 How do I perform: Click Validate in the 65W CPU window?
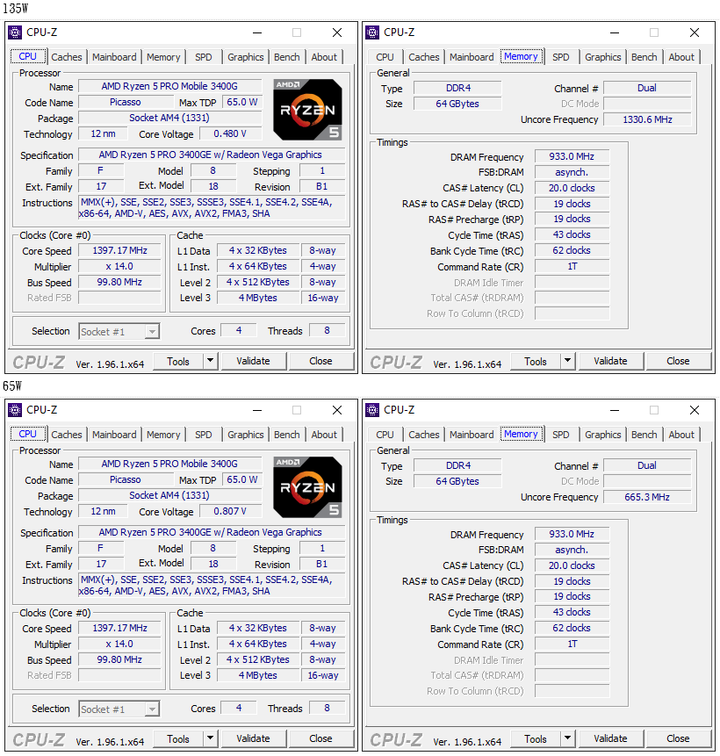(x=253, y=739)
